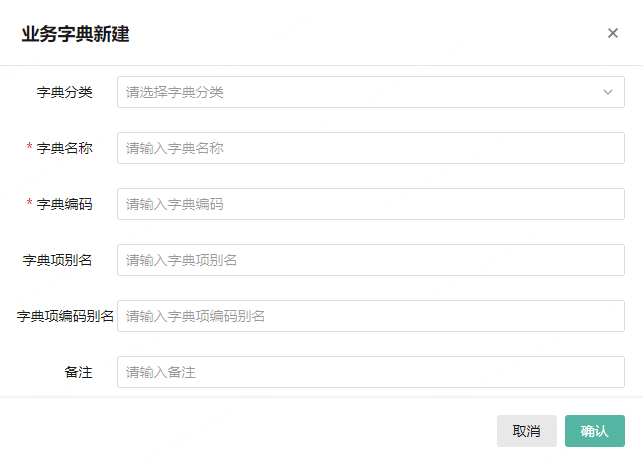Click the 字典分类 field label
This screenshot has width=643, height=464.
[65, 92]
